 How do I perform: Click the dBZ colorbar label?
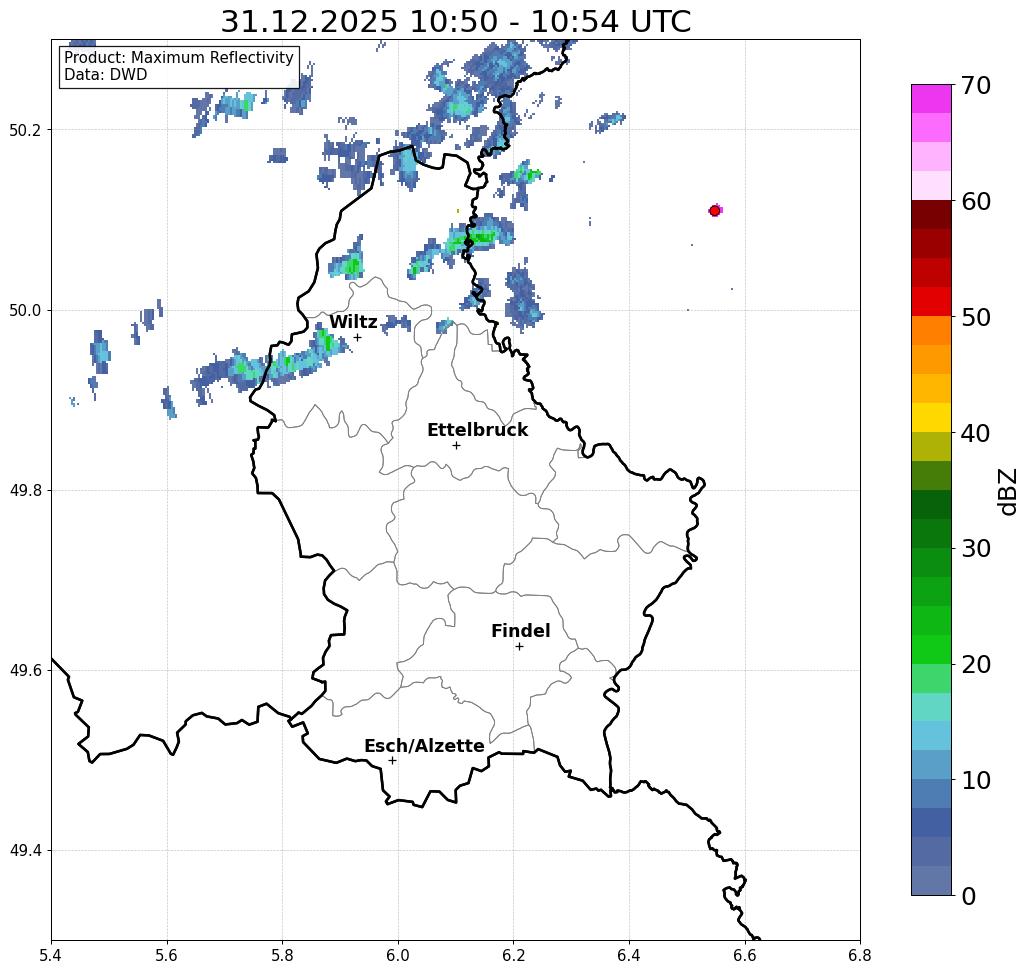pos(1007,491)
